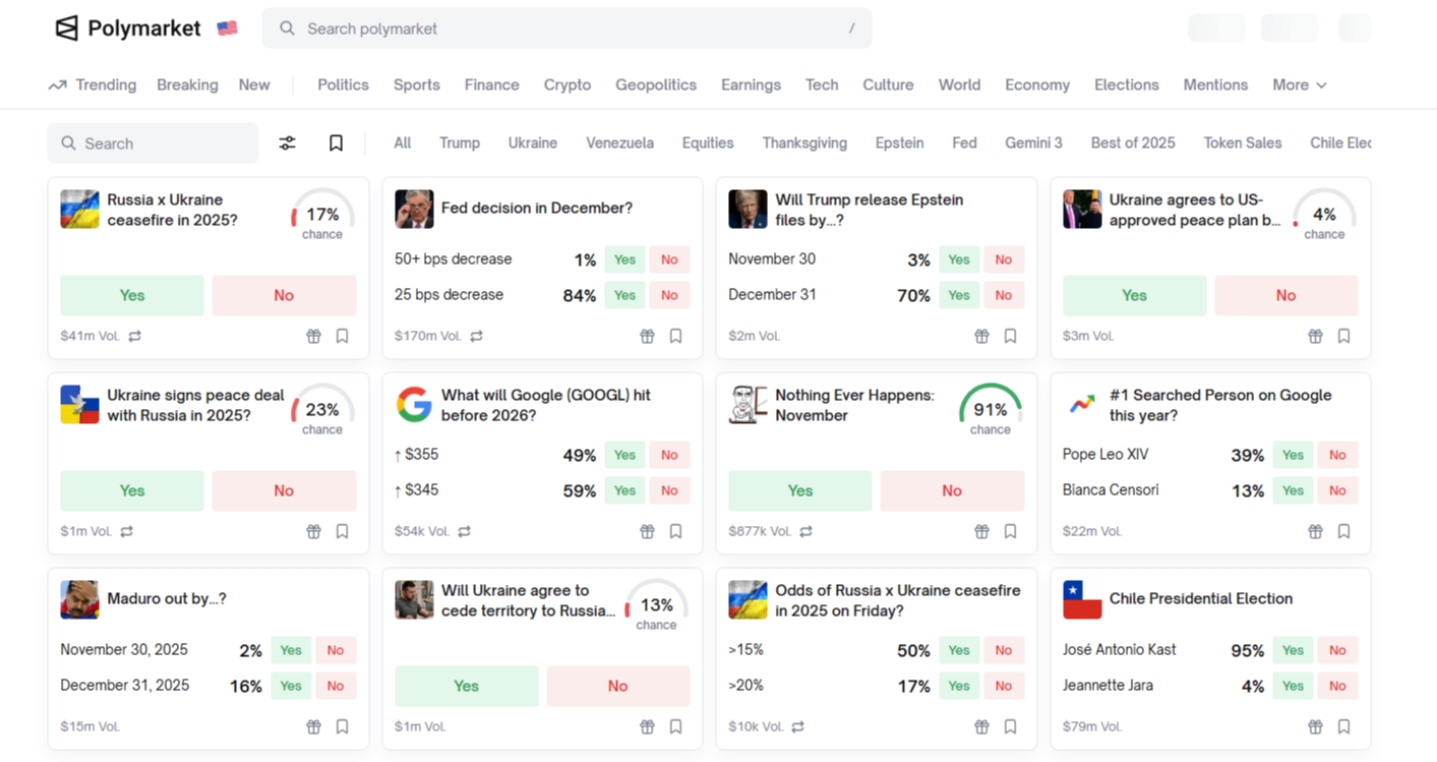Click the US flag language icon
Viewport: 1437px width, 762px height.
[227, 28]
